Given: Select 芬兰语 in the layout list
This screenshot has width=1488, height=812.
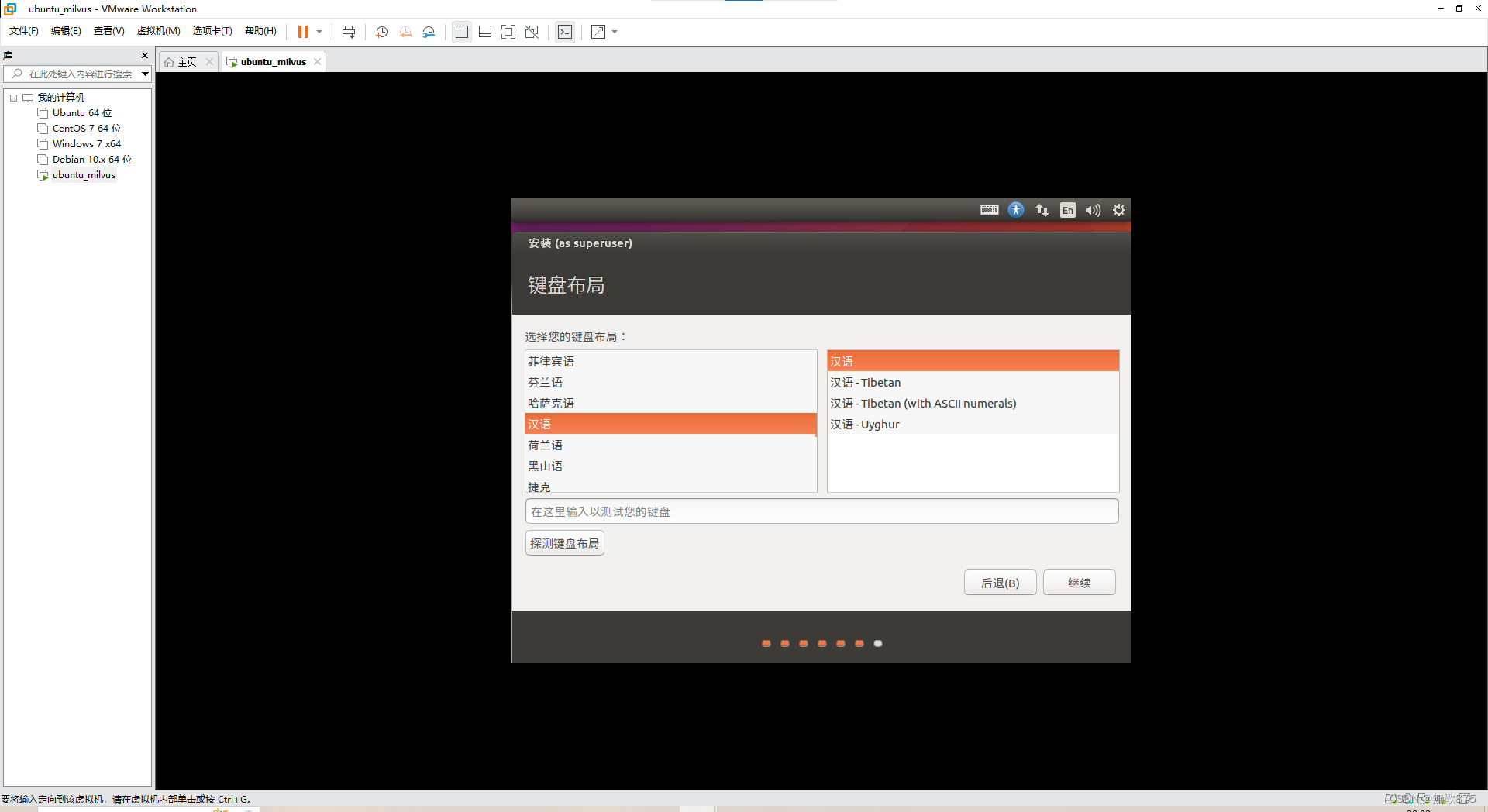Looking at the screenshot, I should pyautogui.click(x=670, y=383).
